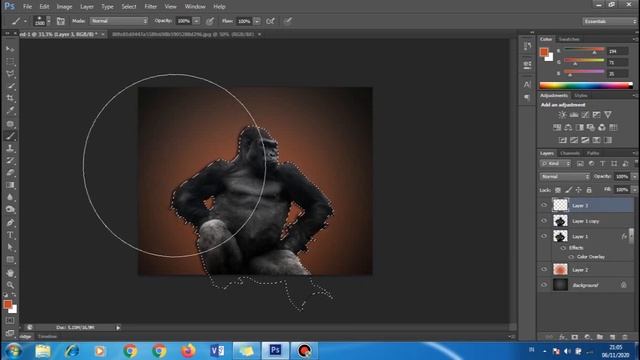This screenshot has height=360, width=640.
Task: Select the Hand tool
Action: pyautogui.click(x=10, y=273)
